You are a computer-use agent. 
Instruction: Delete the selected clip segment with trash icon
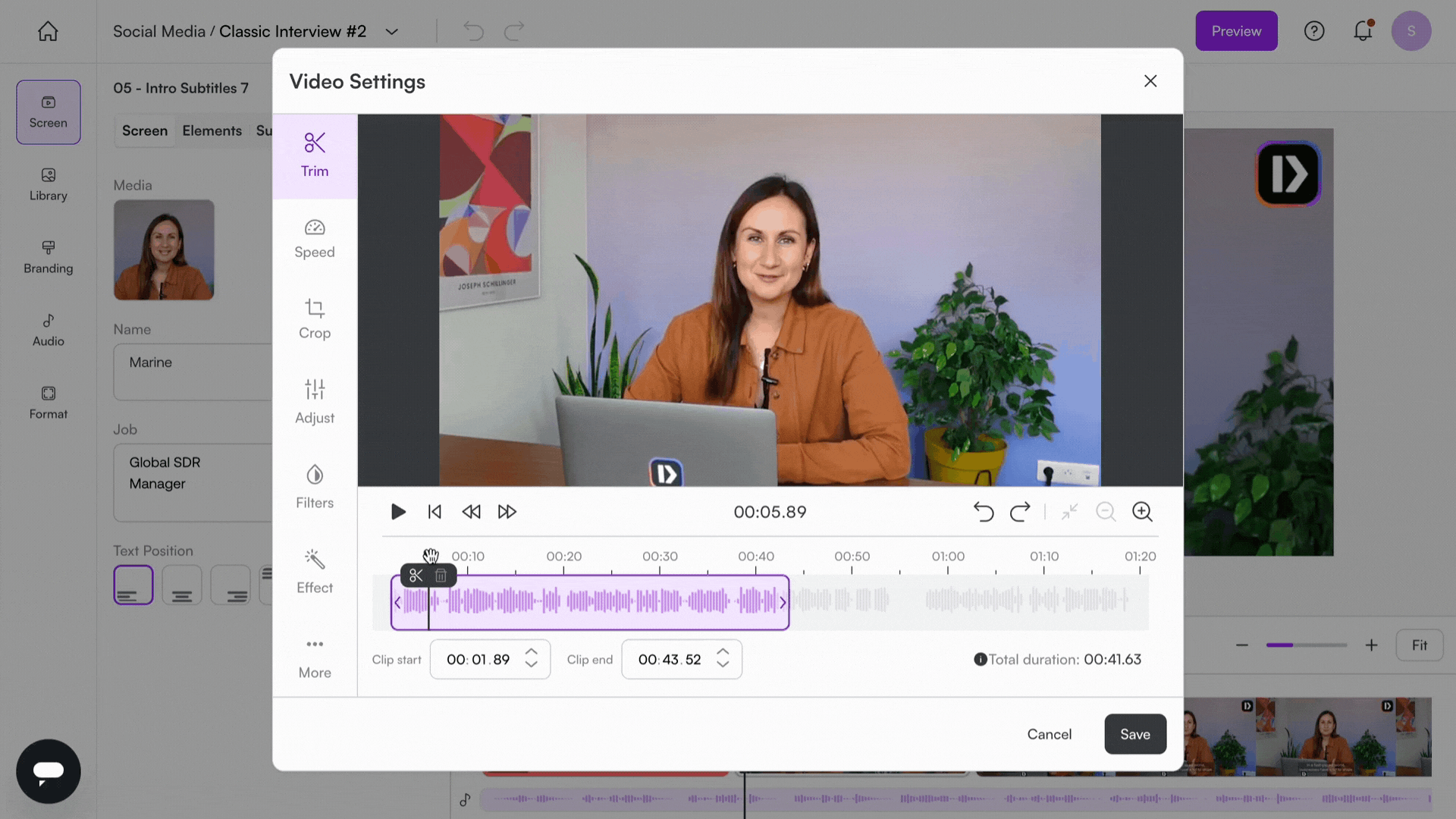point(441,576)
